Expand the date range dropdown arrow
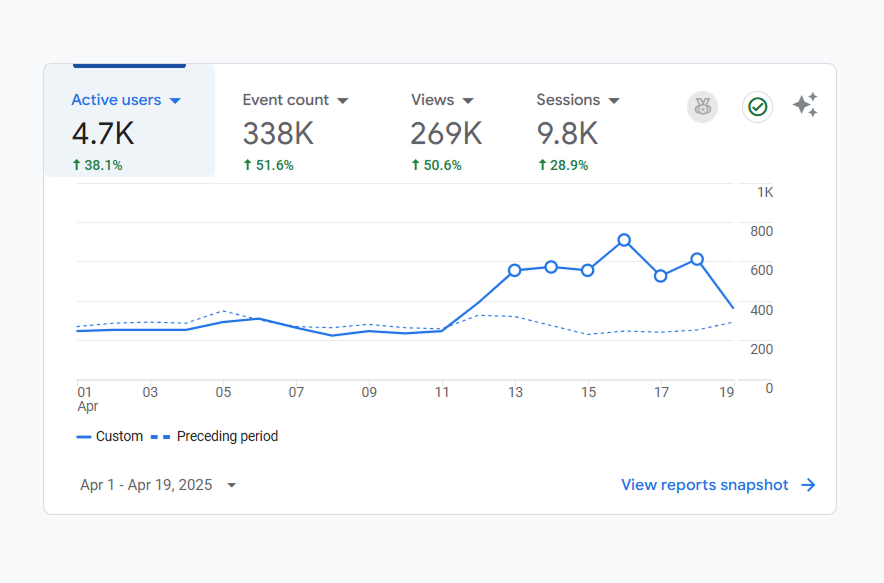Image resolution: width=884 pixels, height=583 pixels. pos(231,485)
